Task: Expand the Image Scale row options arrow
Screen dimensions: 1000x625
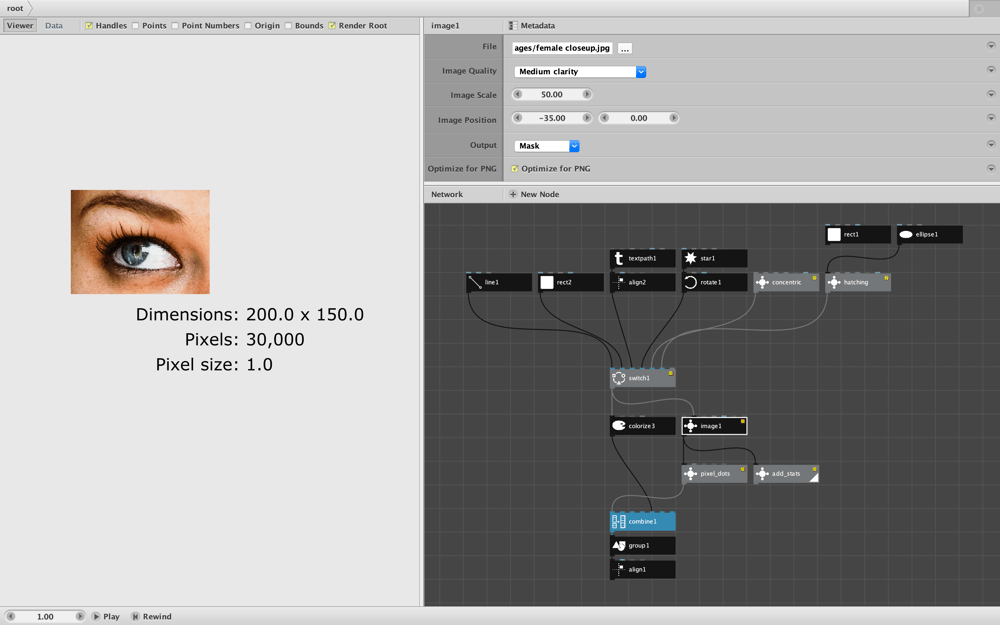Action: pyautogui.click(x=990, y=94)
